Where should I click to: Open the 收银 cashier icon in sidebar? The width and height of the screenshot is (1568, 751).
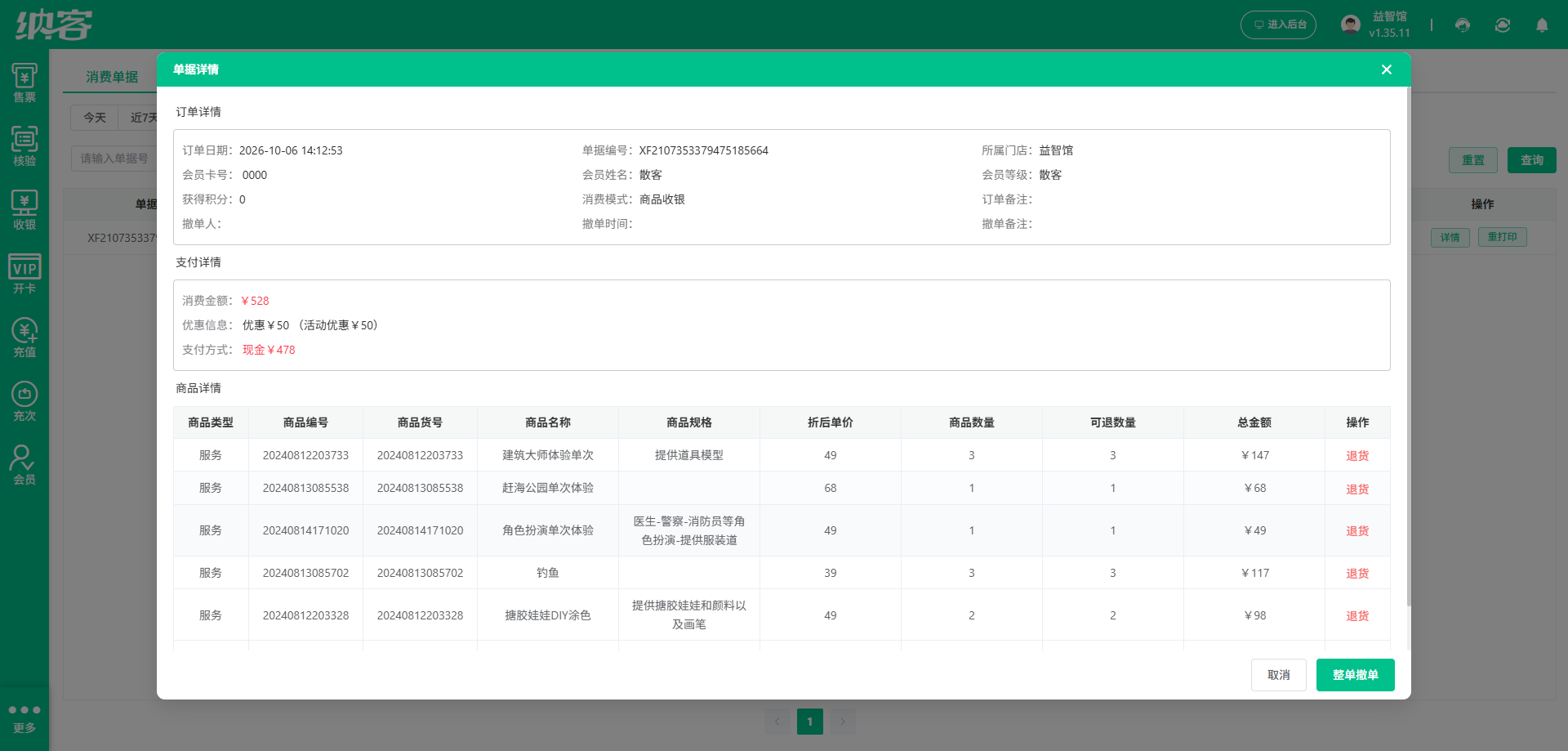click(24, 211)
